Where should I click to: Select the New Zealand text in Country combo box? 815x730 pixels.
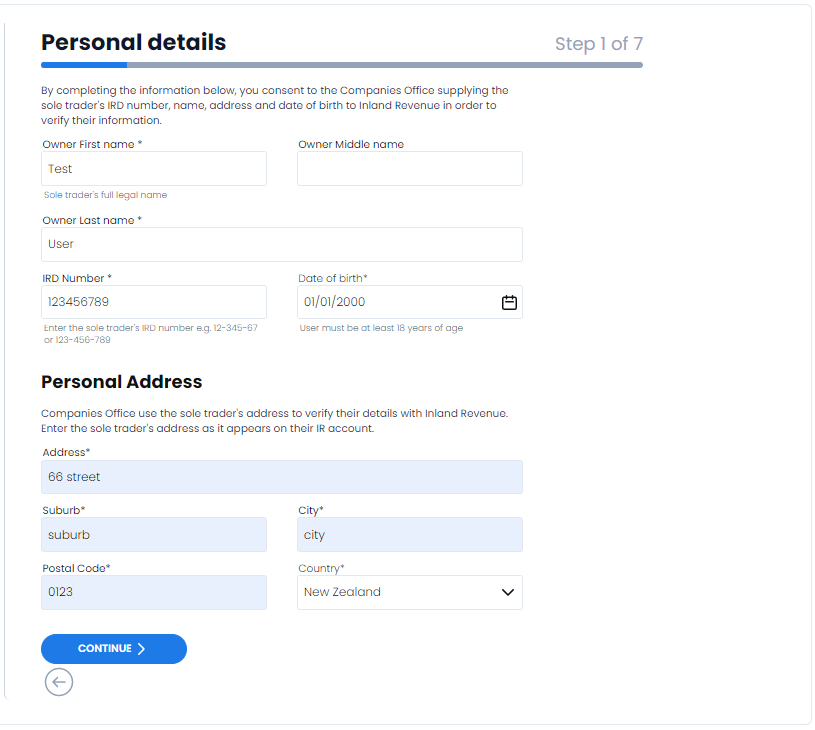point(342,592)
